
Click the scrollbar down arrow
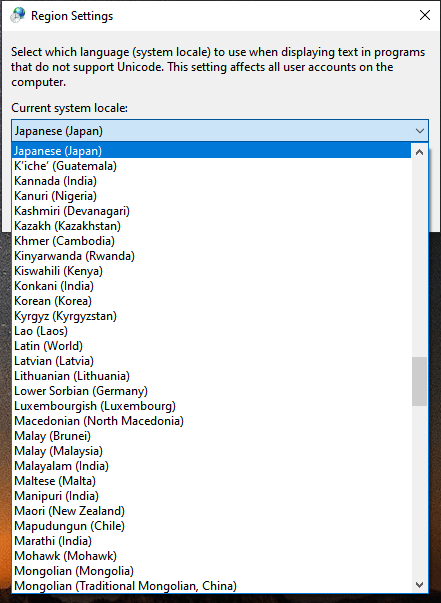[x=419, y=585]
